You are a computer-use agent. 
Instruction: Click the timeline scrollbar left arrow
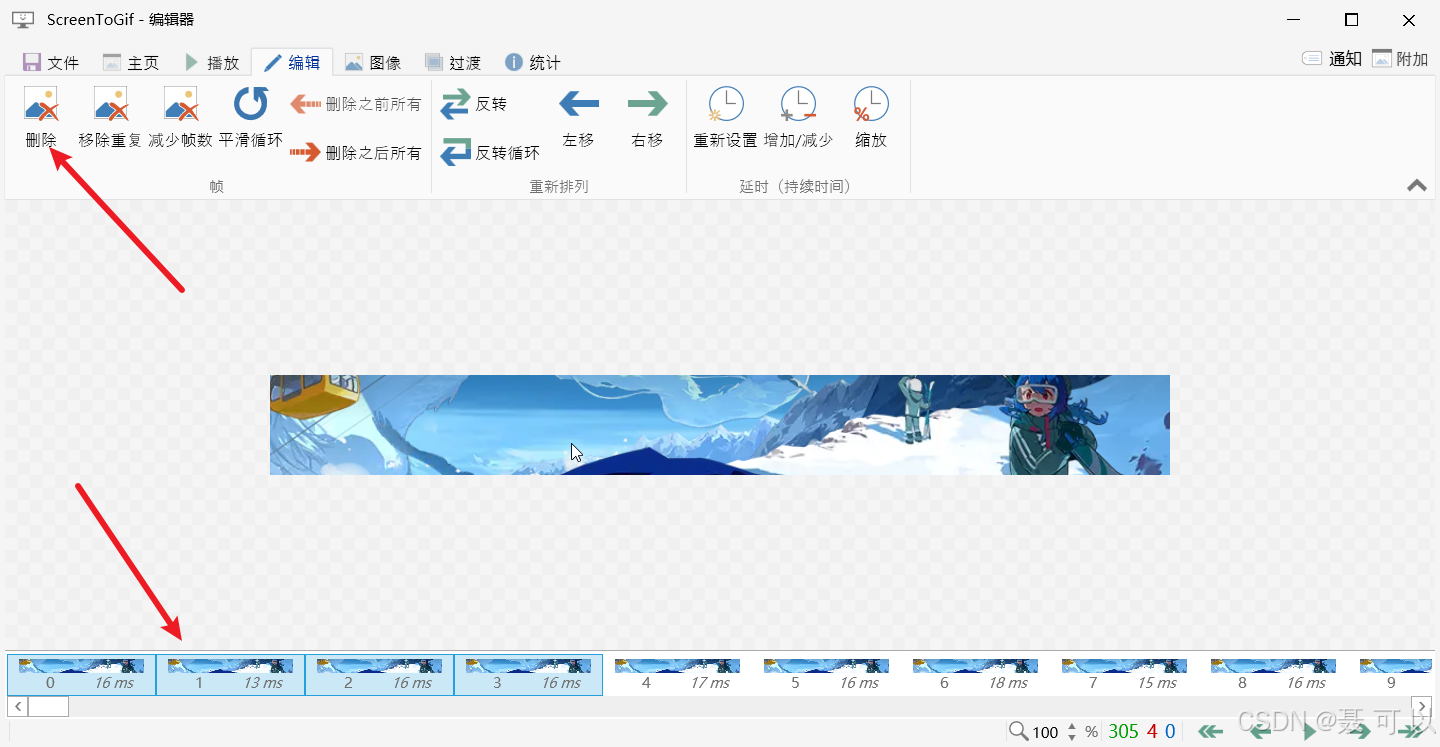[18, 706]
